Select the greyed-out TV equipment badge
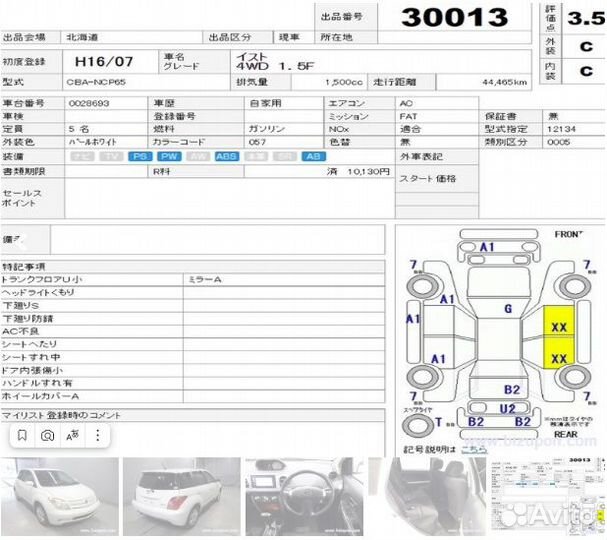Image resolution: width=607 pixels, height=540 pixels. pyautogui.click(x=111, y=156)
